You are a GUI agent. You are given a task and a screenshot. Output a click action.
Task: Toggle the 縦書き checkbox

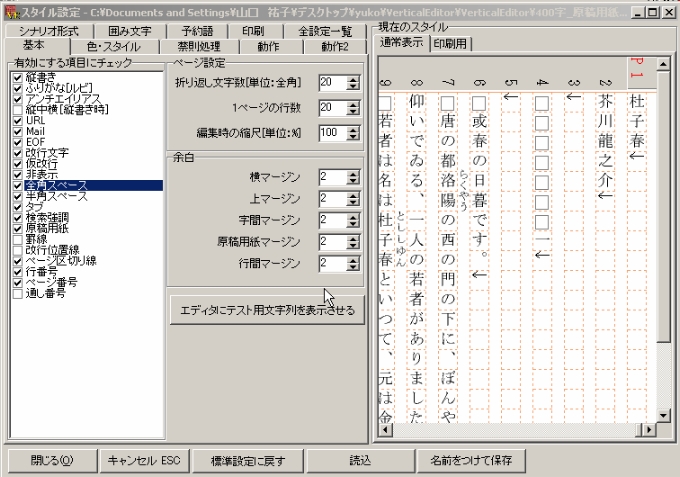[x=18, y=78]
